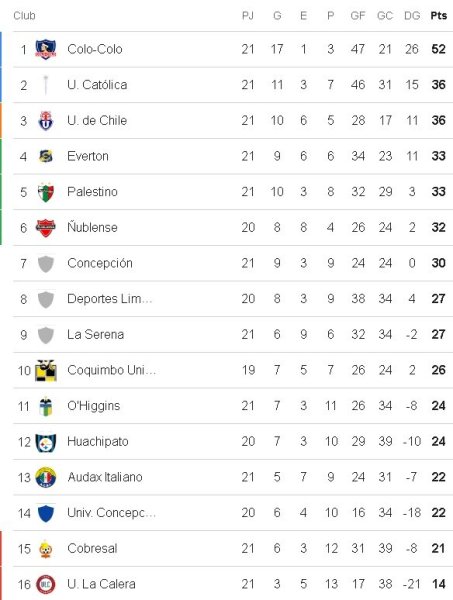Viewport: 453px width, 600px height.
Task: Click the Cobresal club logo
Action: tap(46, 549)
